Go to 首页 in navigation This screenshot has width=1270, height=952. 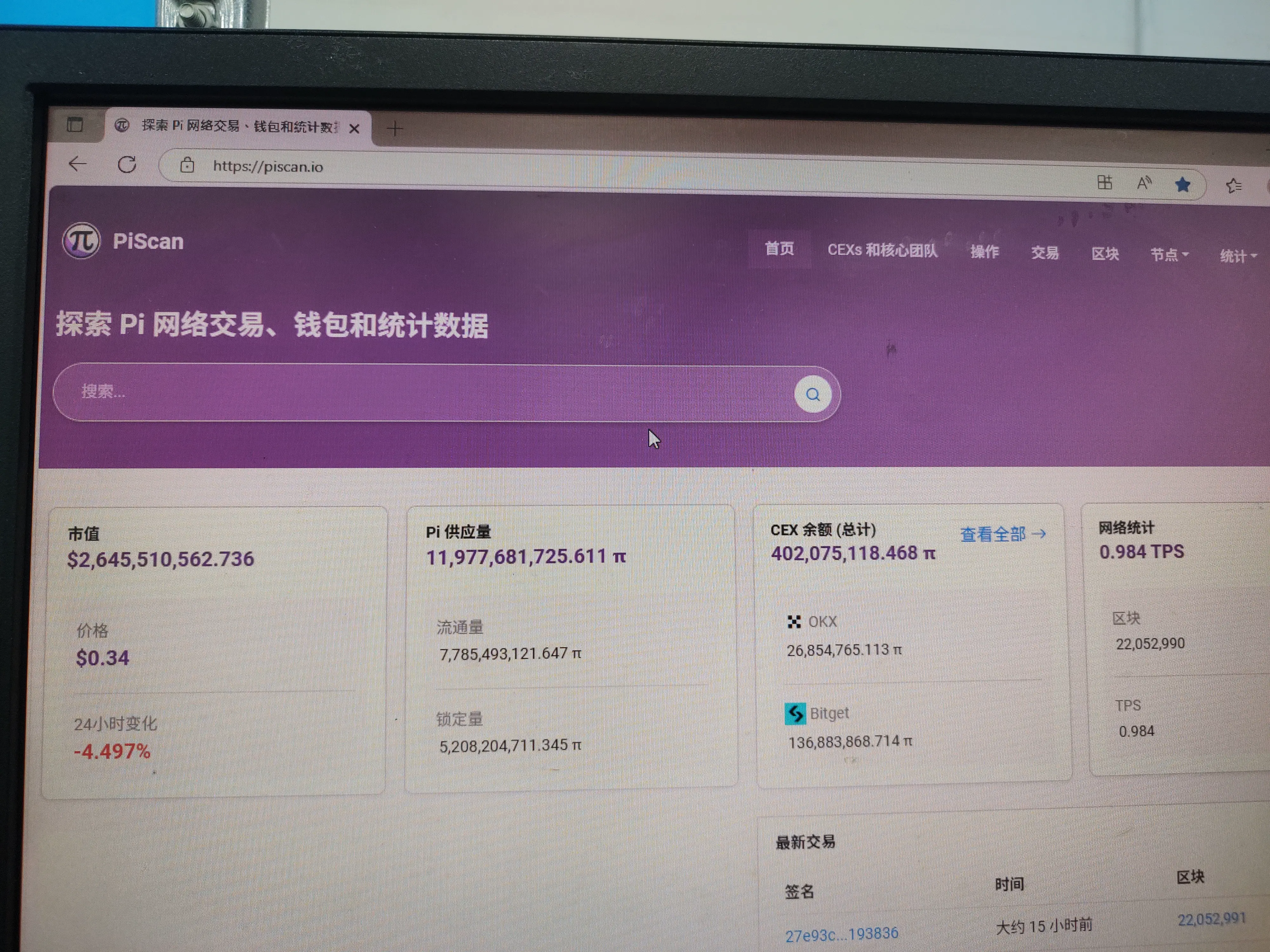click(x=779, y=248)
